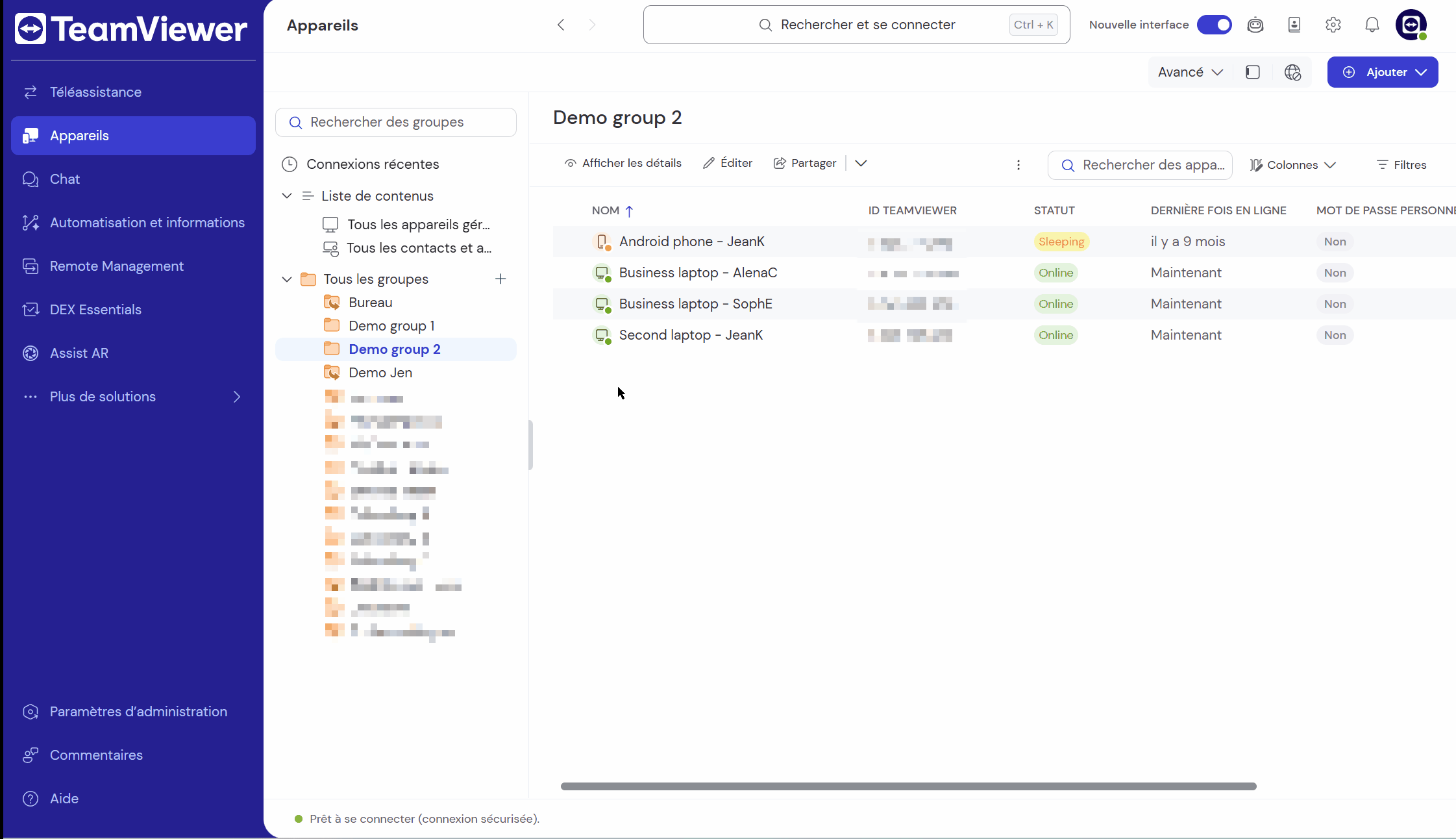Open Téléassistance in the sidebar
Image resolution: width=1456 pixels, height=839 pixels.
[x=133, y=92]
